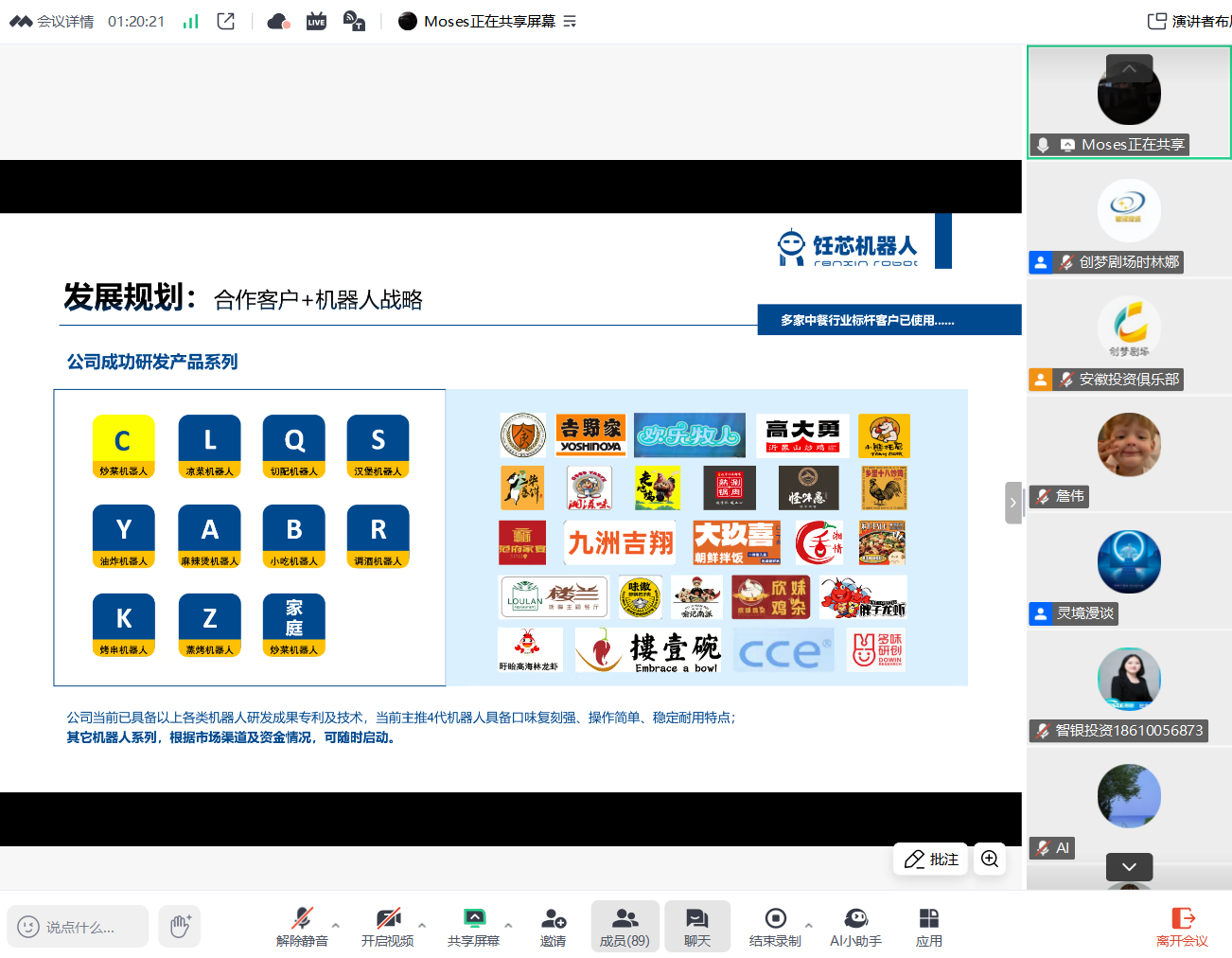Expand audio options arrow beside 解除静音
The image size is (1232, 958).
click(x=336, y=925)
